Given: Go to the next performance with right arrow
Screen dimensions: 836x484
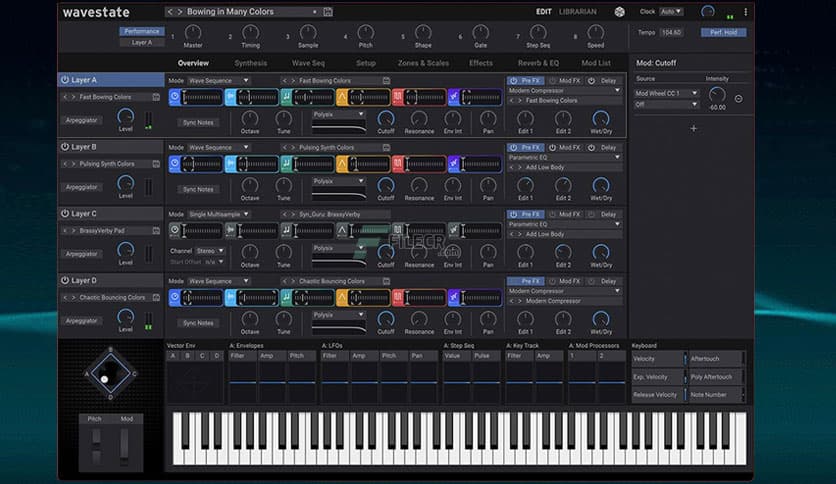Looking at the screenshot, I should pyautogui.click(x=180, y=12).
